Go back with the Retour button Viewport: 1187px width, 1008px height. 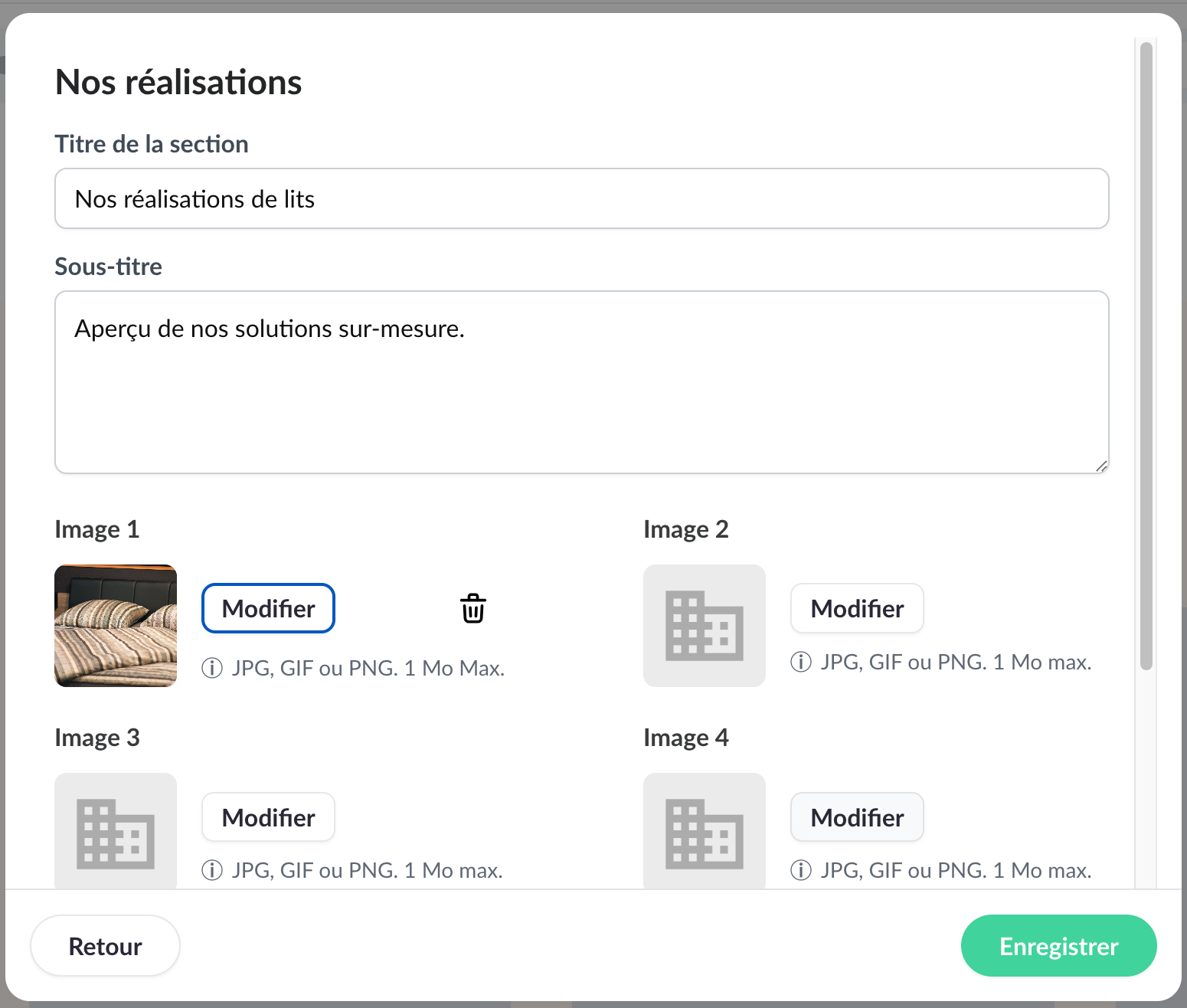pyautogui.click(x=106, y=946)
